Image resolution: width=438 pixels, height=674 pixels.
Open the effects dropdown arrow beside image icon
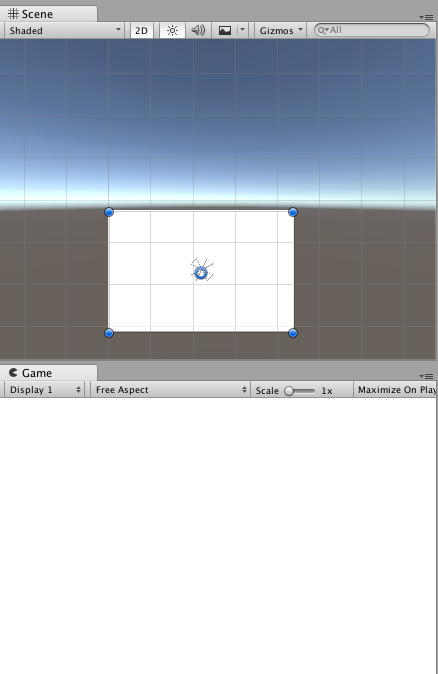tap(242, 31)
